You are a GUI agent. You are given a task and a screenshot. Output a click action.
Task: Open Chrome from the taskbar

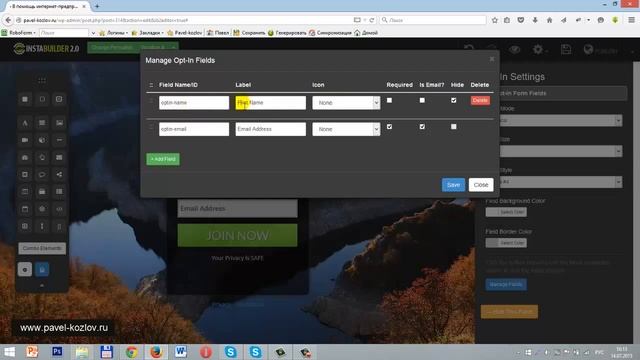coord(131,351)
